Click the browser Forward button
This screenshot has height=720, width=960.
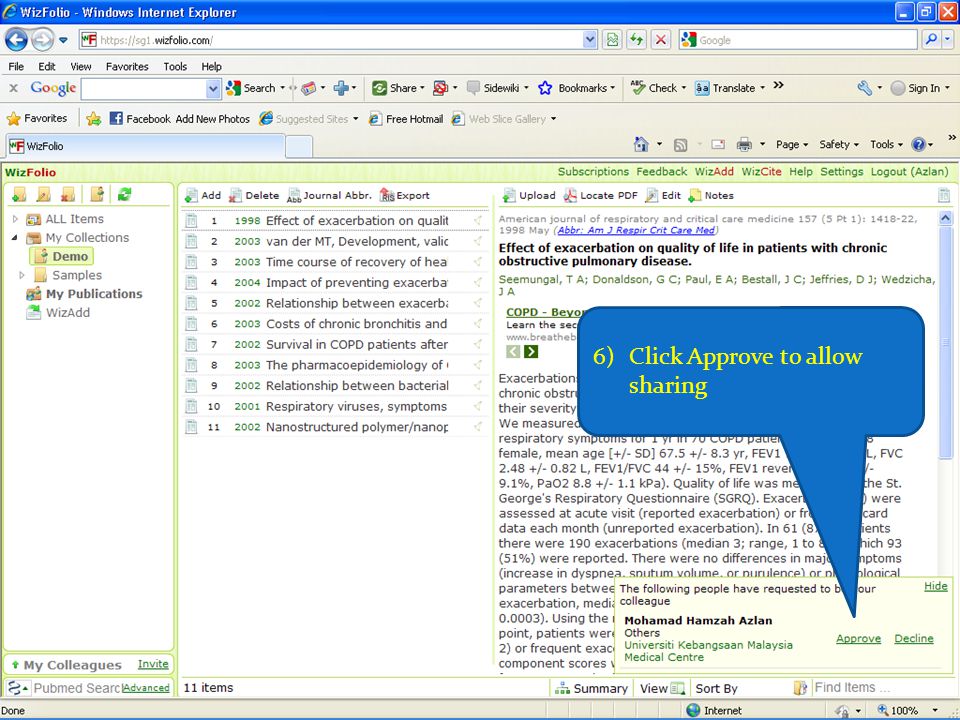pos(42,40)
